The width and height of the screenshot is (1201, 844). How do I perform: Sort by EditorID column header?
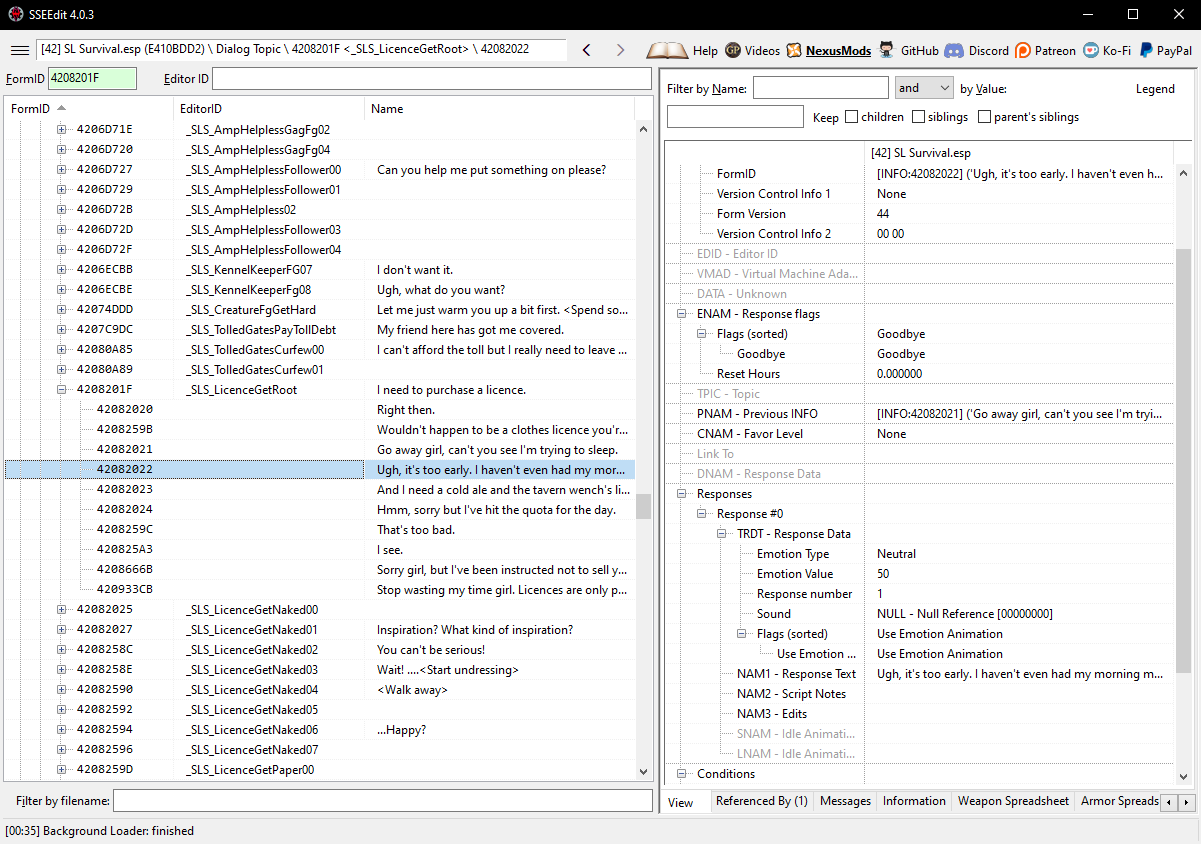click(x=269, y=108)
